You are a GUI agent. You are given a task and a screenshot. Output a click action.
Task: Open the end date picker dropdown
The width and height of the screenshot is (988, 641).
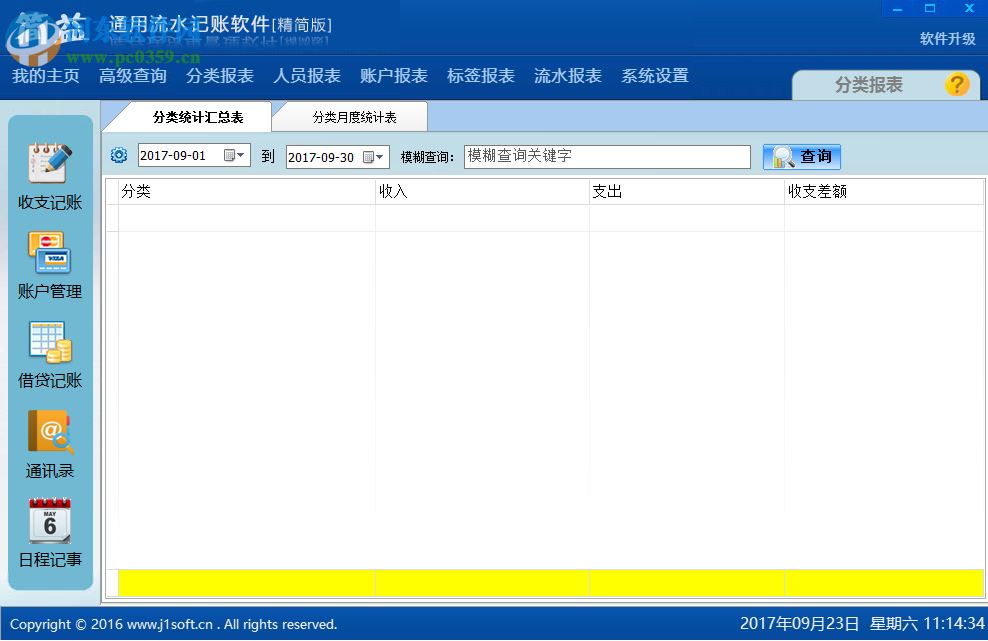[x=381, y=155]
